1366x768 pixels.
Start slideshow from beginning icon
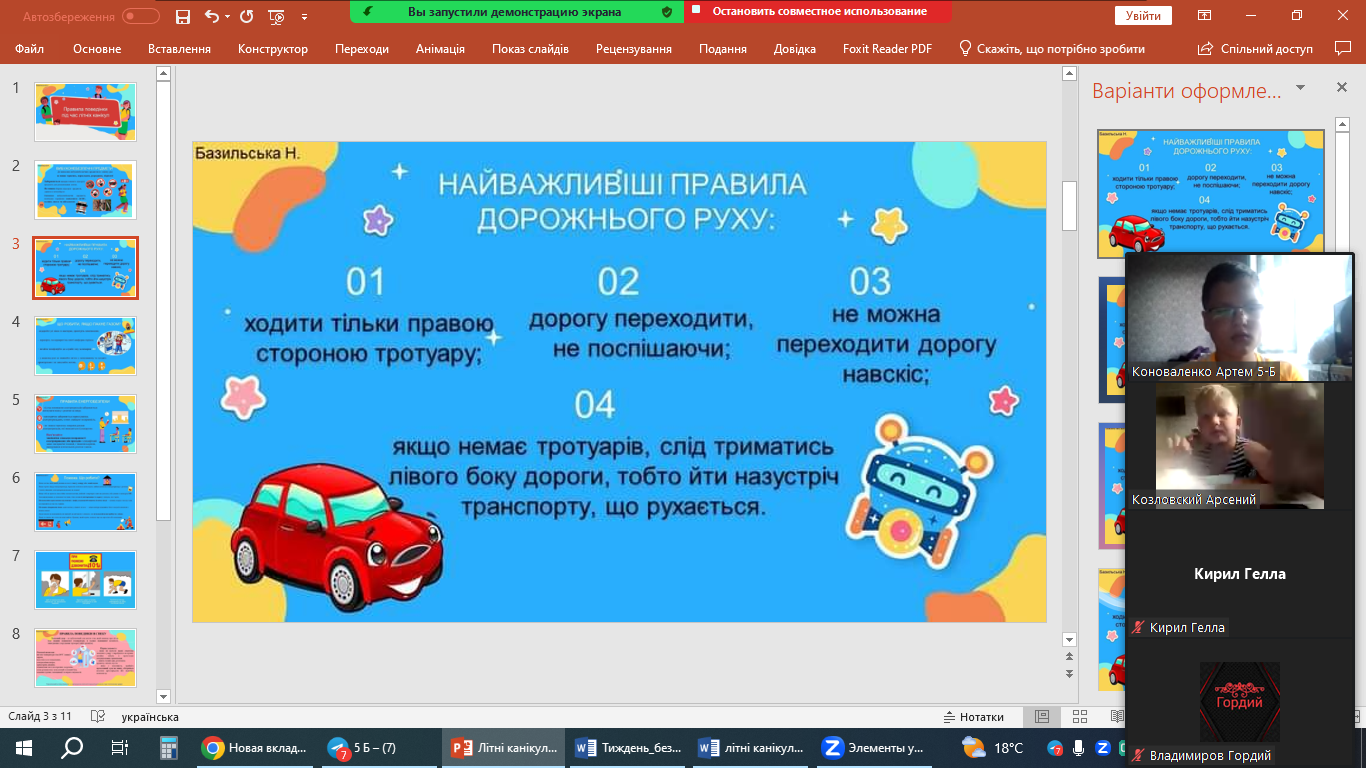point(277,17)
